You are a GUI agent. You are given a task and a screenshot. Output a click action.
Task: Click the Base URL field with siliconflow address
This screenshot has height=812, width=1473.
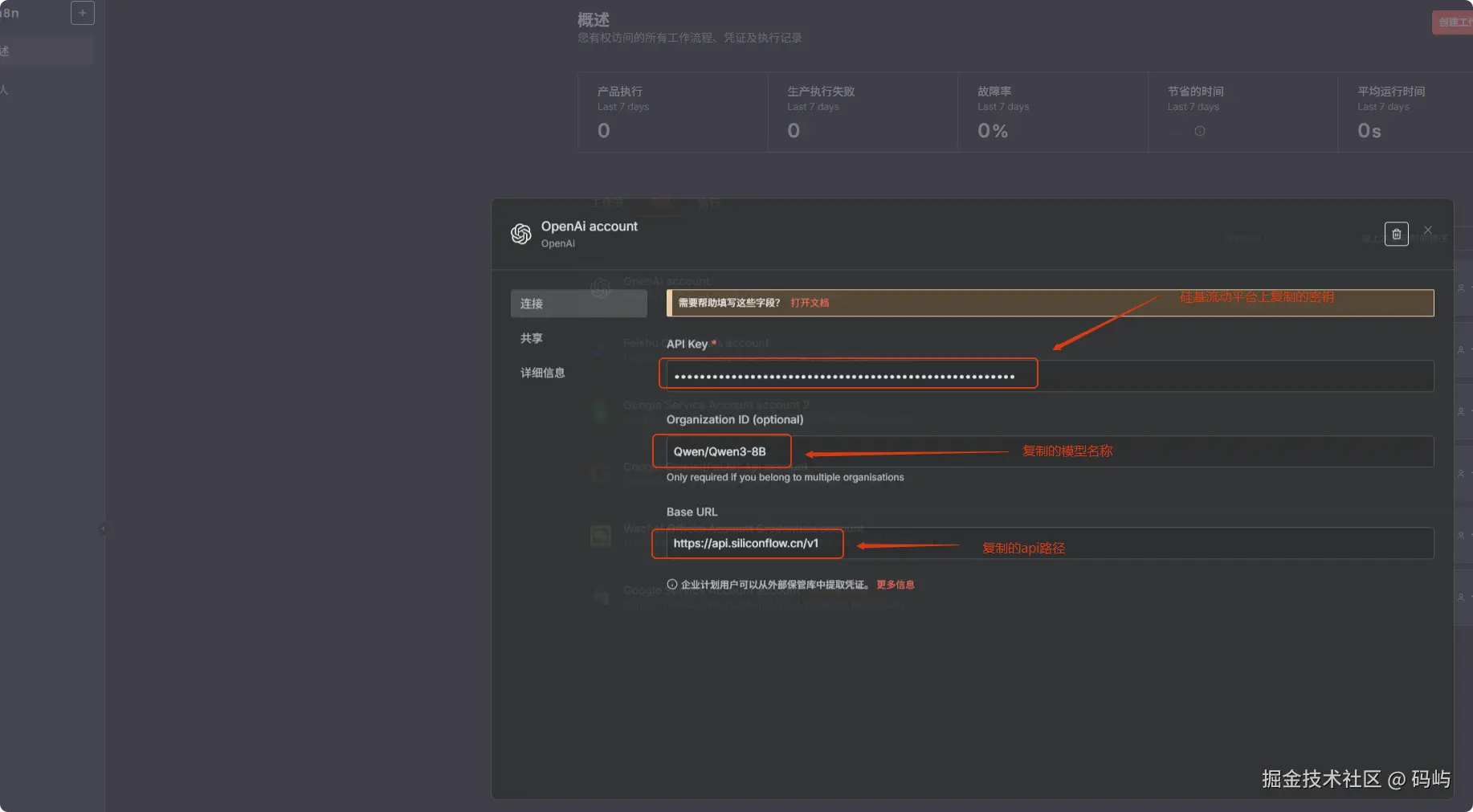1050,543
